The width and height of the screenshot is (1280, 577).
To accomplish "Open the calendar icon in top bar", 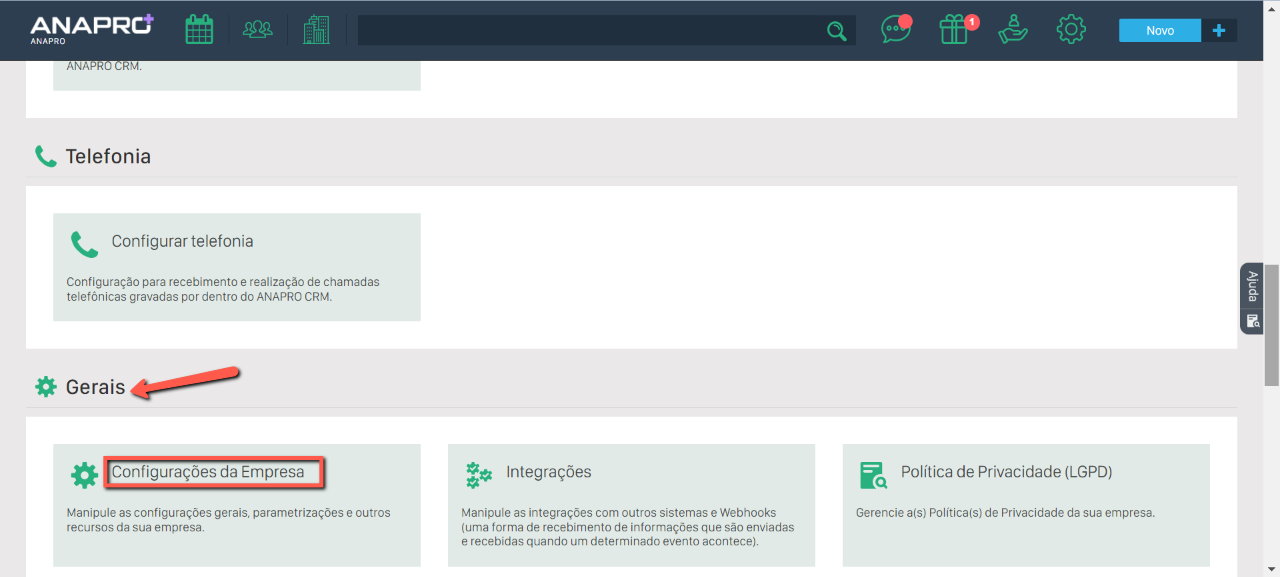I will (199, 30).
